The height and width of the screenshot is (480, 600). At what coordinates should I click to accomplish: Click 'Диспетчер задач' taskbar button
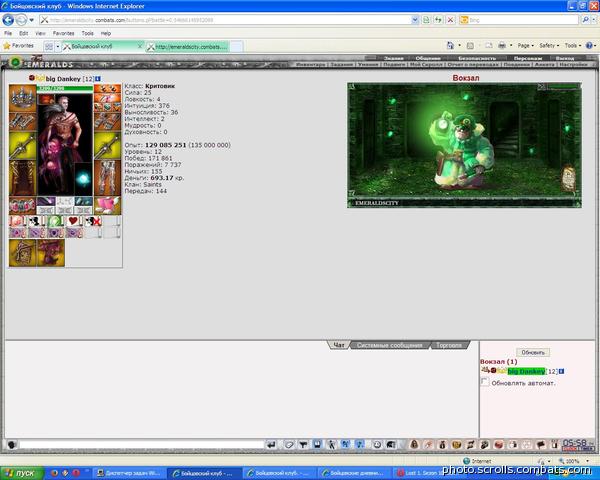130,473
